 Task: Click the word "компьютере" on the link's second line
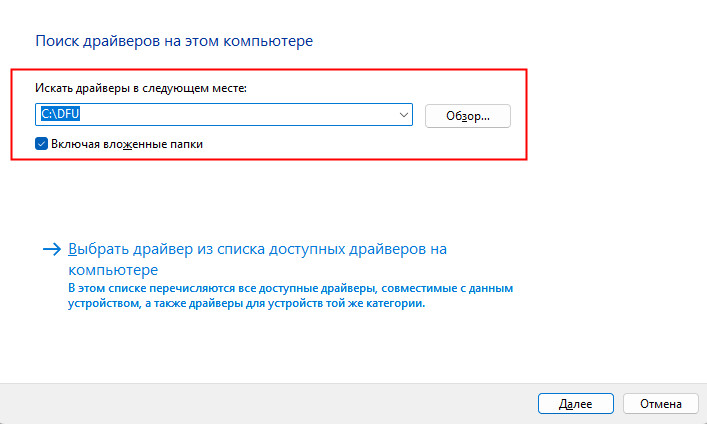(115, 270)
